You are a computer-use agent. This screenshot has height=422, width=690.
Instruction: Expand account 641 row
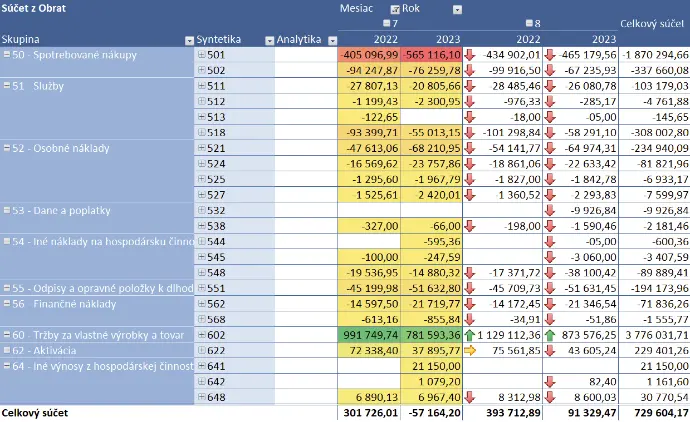tap(202, 366)
